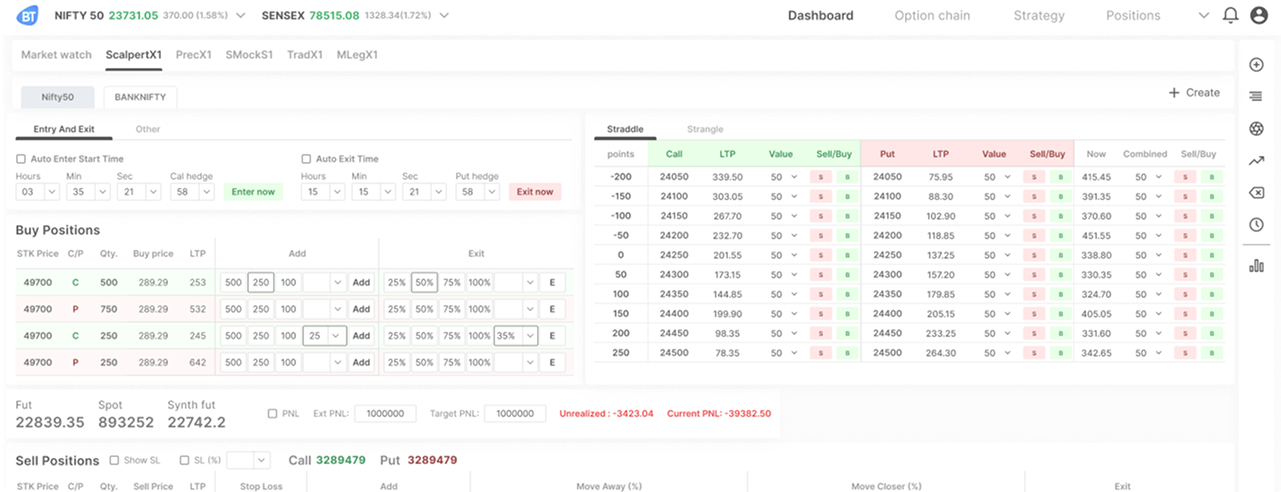Open the notifications bell
Screen dimensions: 1281x492
(1230, 16)
